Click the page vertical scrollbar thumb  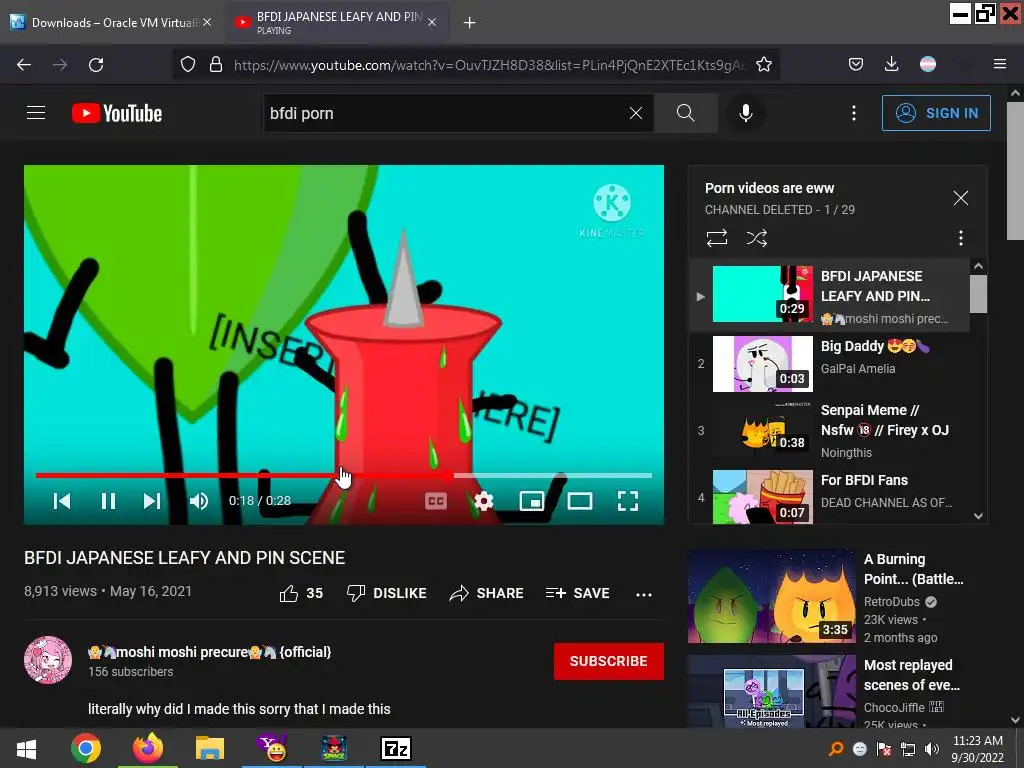tap(1015, 170)
